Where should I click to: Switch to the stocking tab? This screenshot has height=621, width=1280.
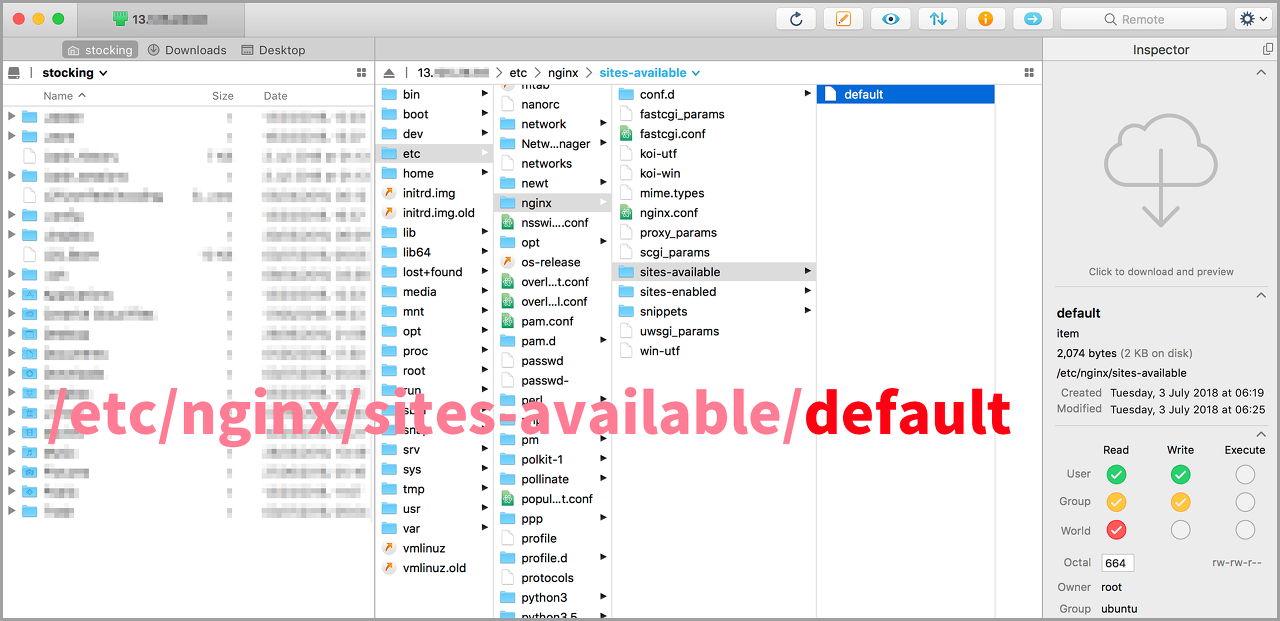[99, 50]
